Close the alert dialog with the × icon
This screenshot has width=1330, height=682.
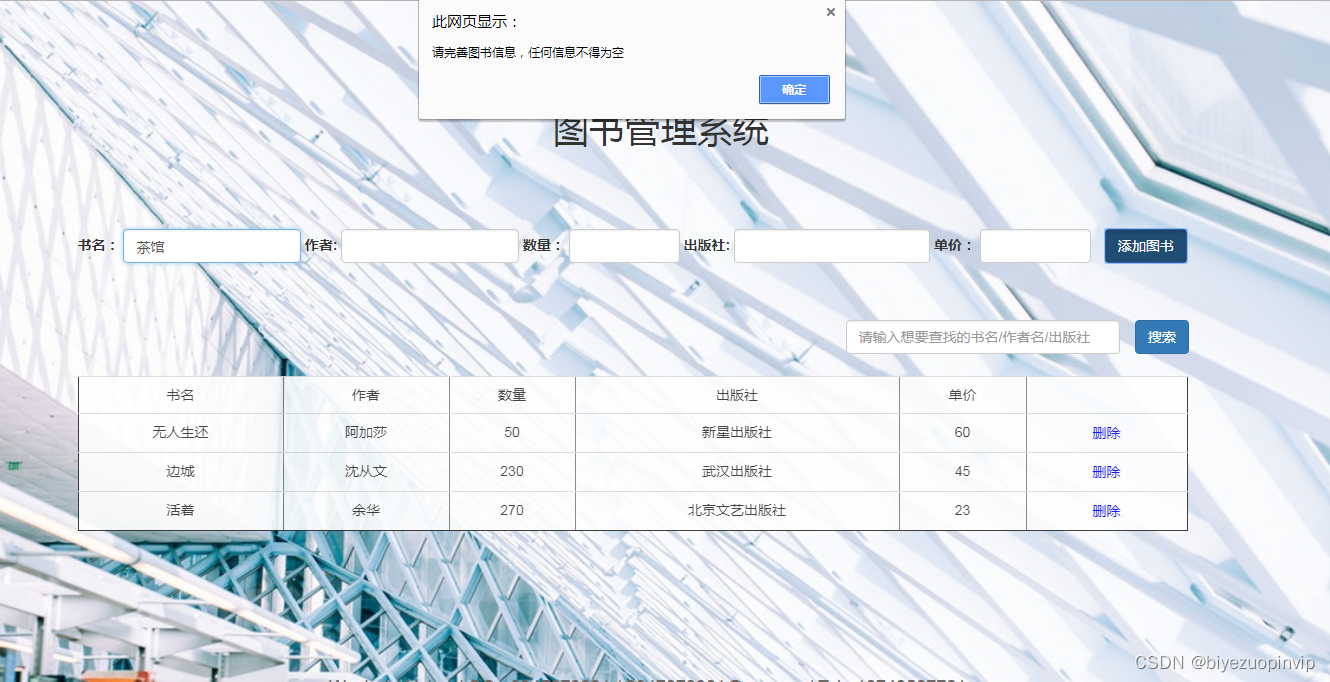(x=830, y=12)
